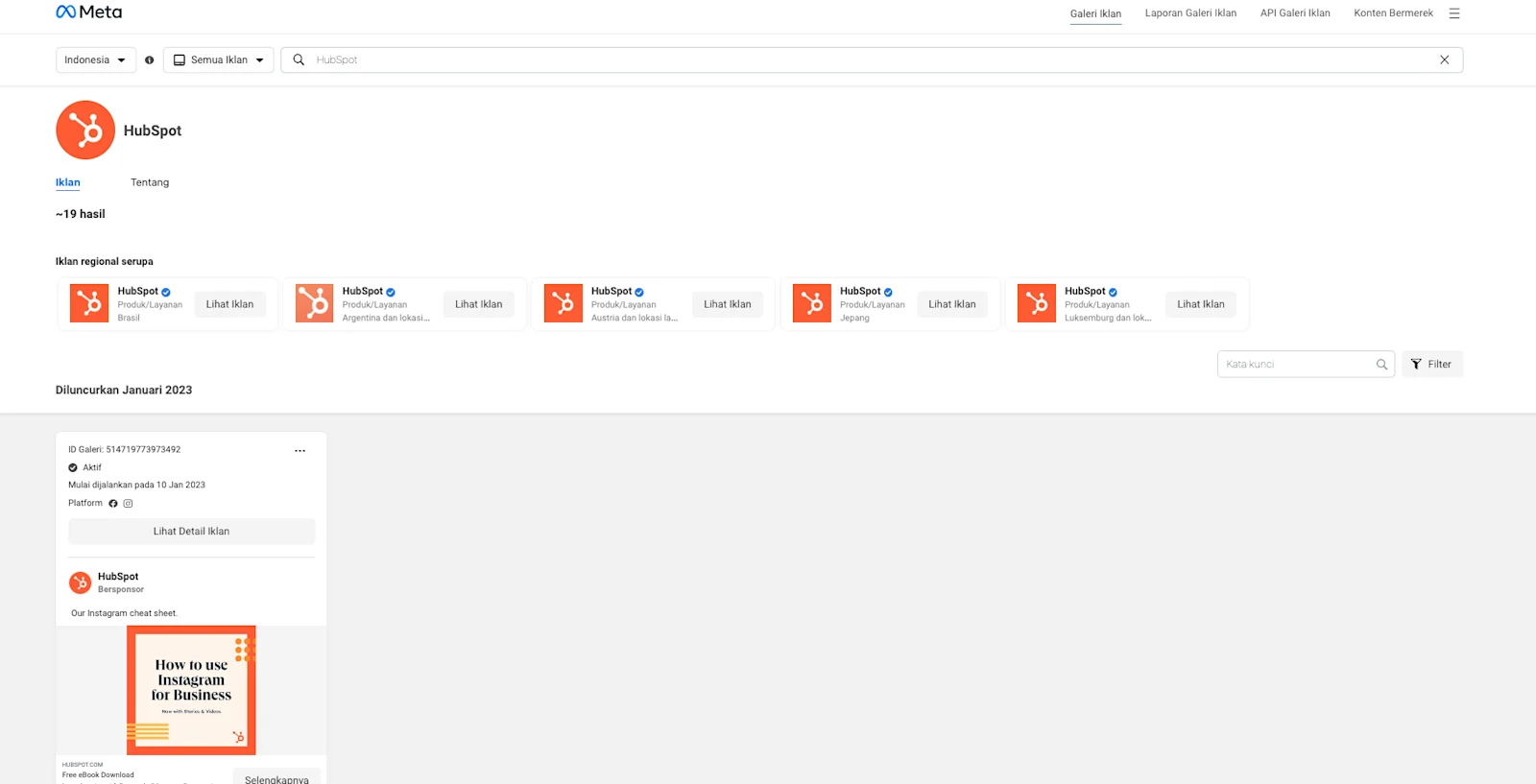Clear the HubSpot search with X
This screenshot has height=784, width=1536.
pyautogui.click(x=1444, y=59)
